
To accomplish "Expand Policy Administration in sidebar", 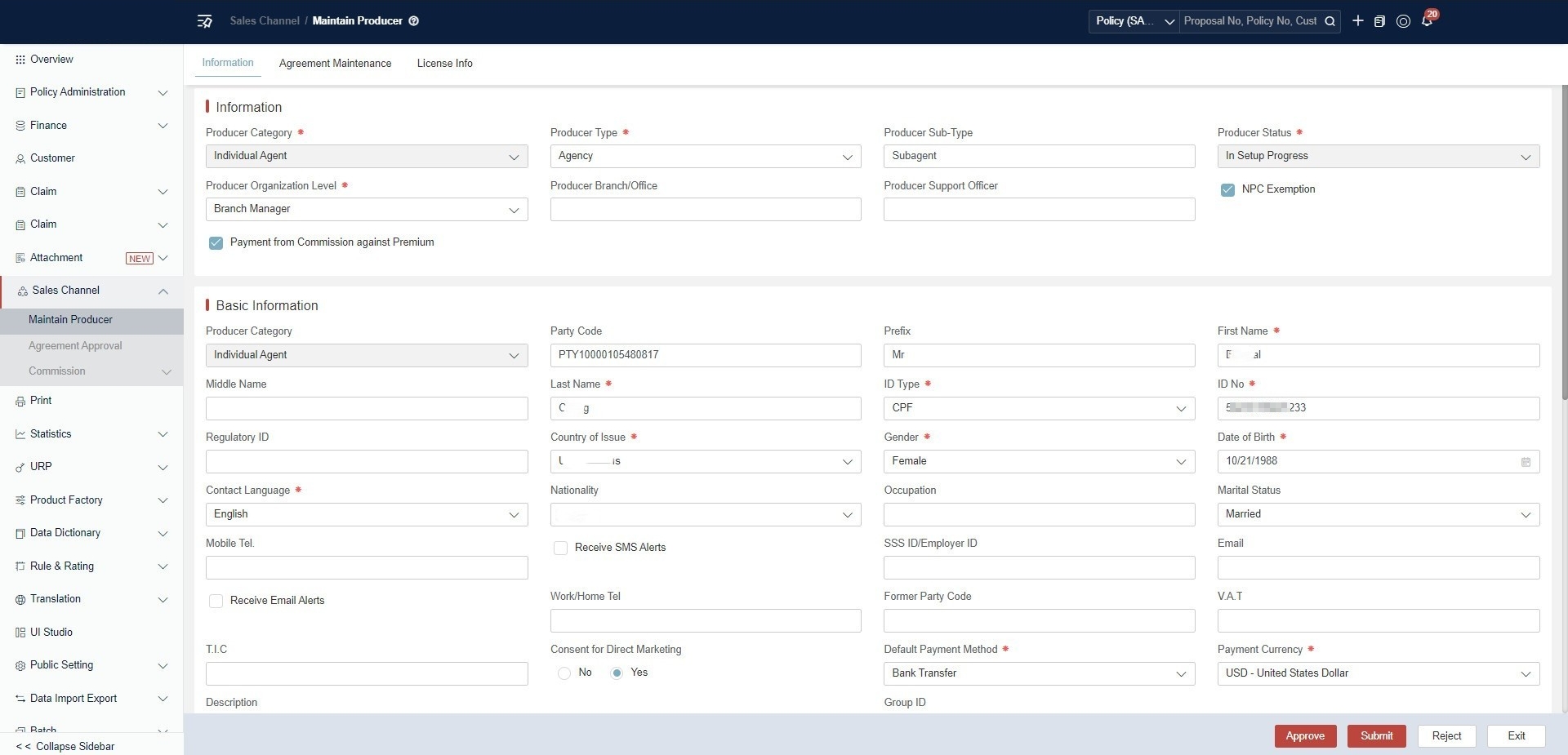I will tap(91, 92).
